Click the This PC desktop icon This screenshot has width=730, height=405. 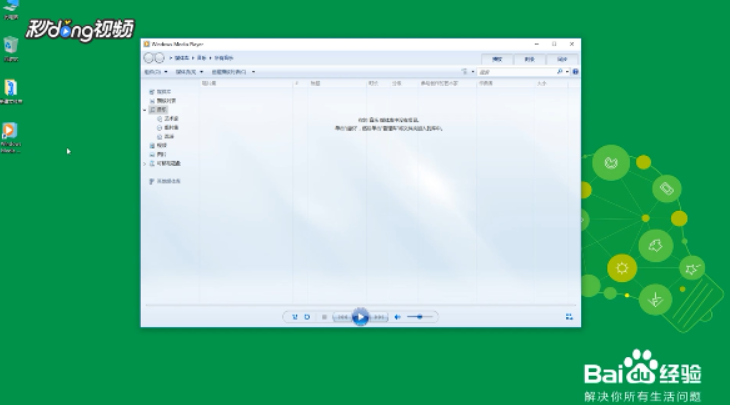[11, 9]
